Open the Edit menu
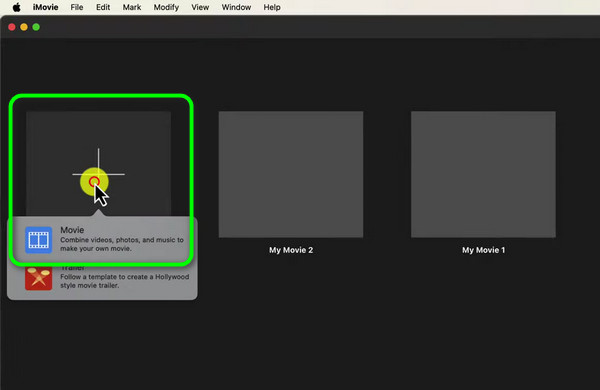Viewport: 600px width, 390px height. [103, 7]
